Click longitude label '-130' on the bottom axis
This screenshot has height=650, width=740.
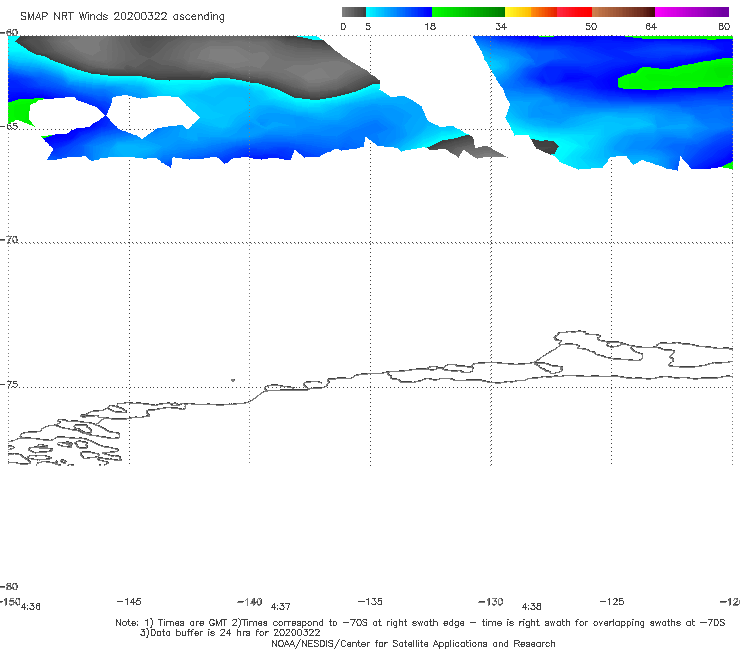[491, 602]
